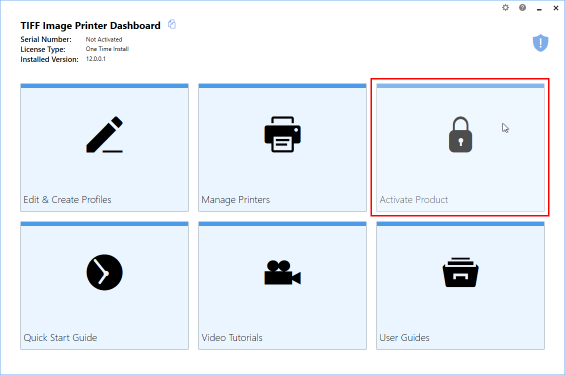Open help via the question mark icon
Image resolution: width=565 pixels, height=375 pixels.
[x=522, y=8]
